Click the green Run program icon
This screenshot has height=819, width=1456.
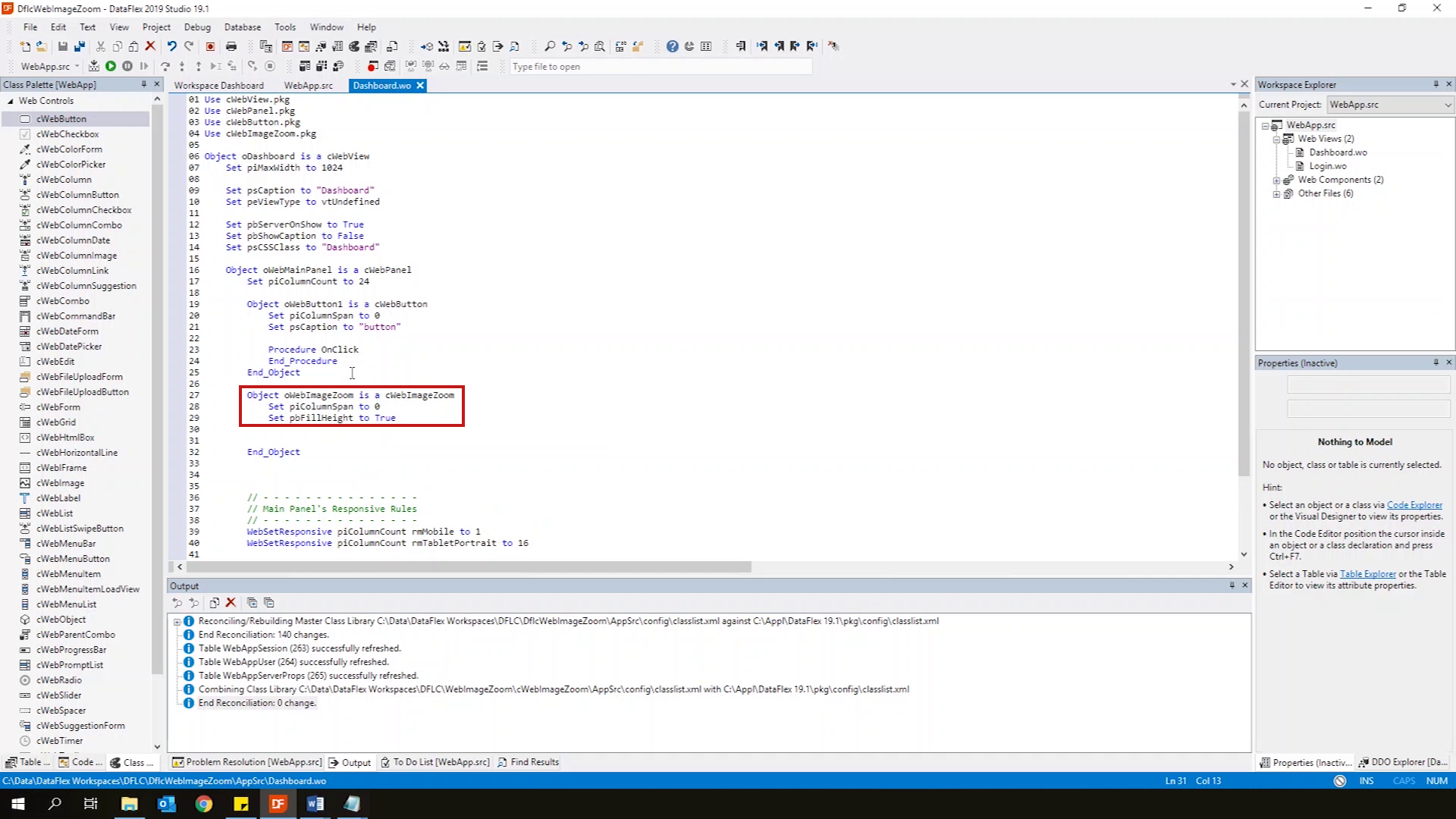(x=111, y=67)
